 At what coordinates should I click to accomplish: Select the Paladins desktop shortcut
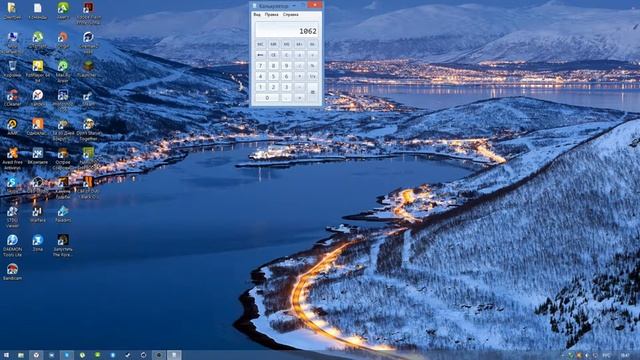coord(62,214)
